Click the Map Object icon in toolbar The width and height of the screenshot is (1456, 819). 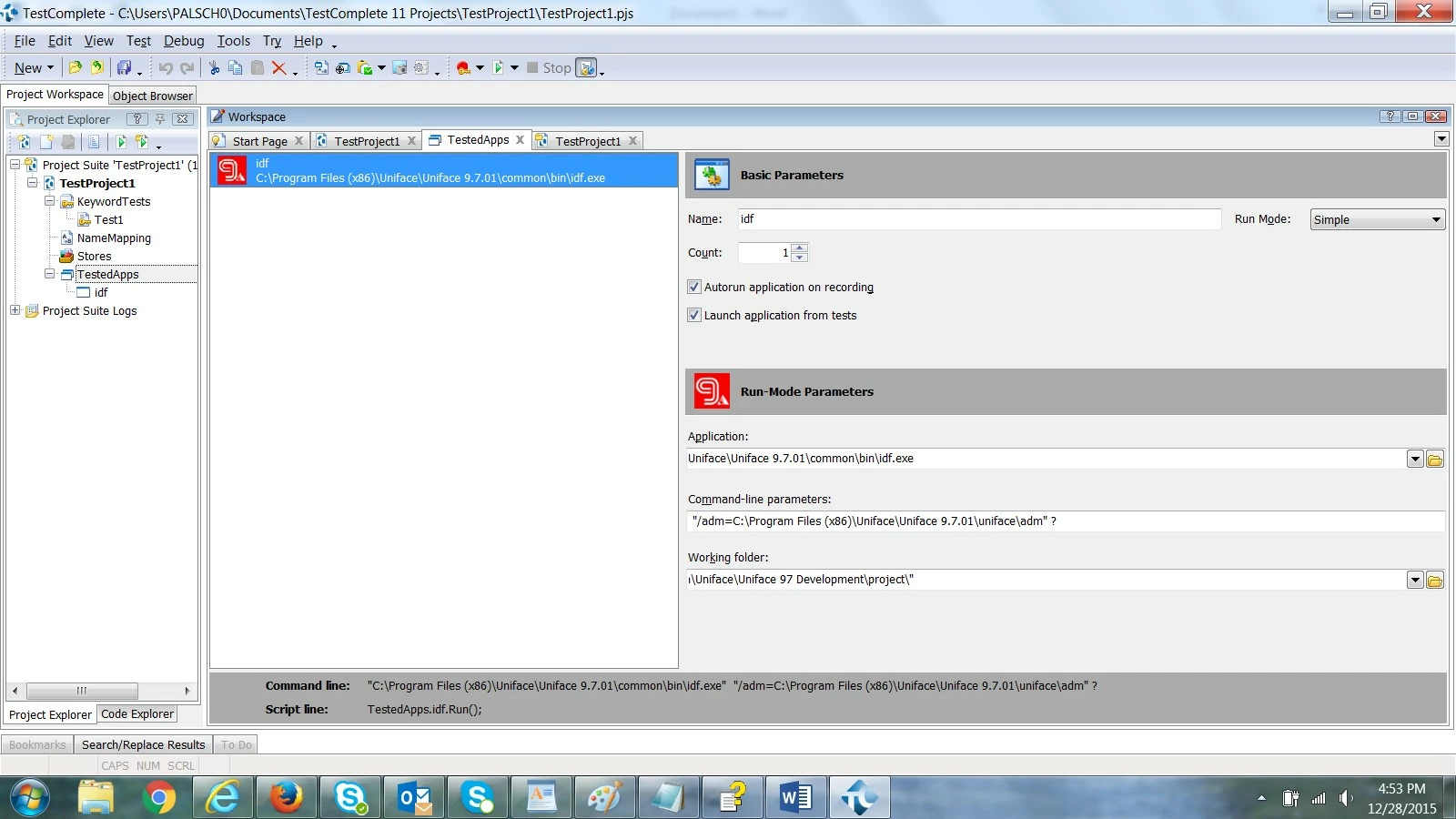(321, 68)
